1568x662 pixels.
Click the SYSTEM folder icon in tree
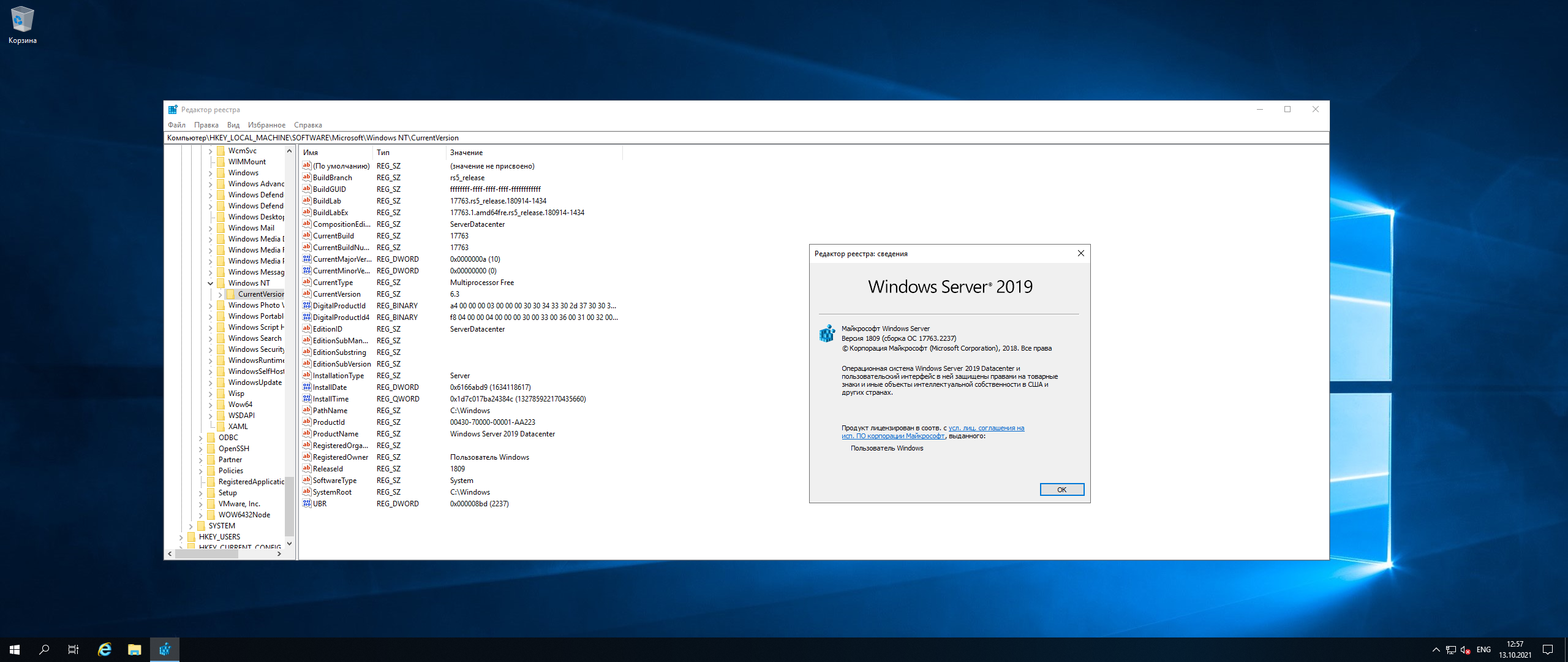[202, 526]
